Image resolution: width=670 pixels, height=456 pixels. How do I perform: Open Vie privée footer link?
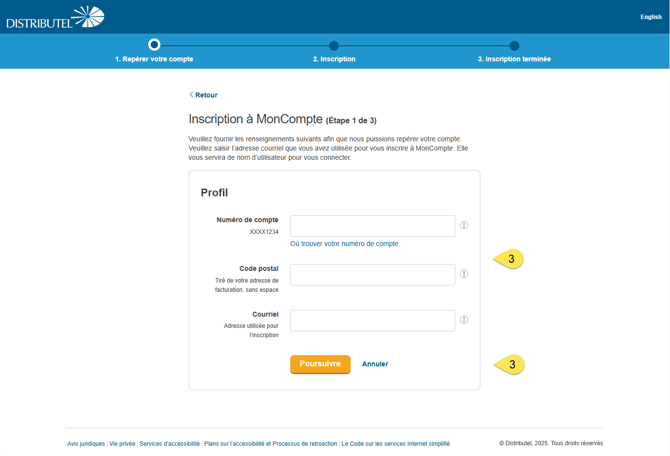point(122,443)
